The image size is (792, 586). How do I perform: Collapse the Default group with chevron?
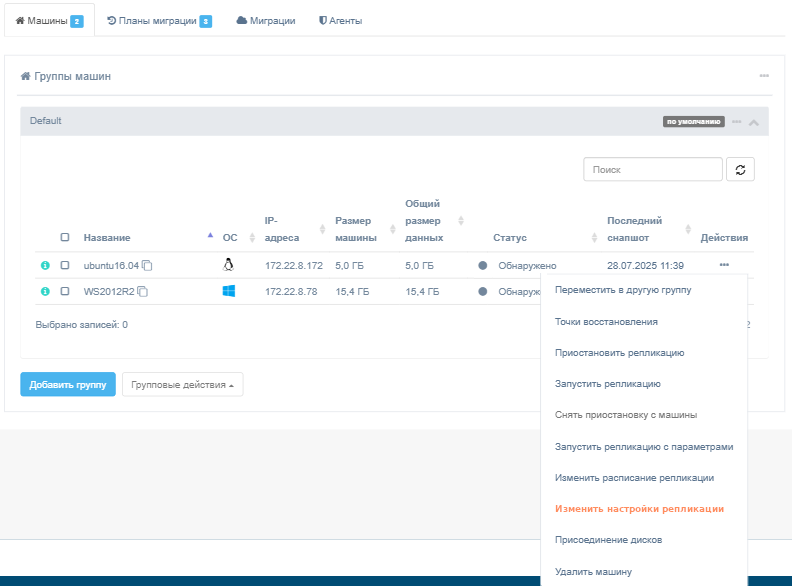[x=754, y=122]
